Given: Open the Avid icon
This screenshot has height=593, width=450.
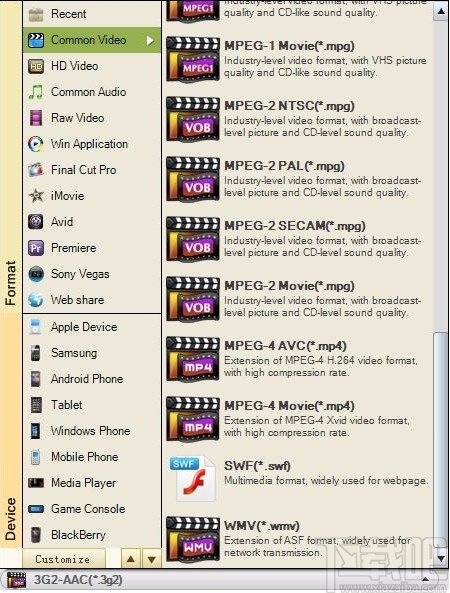Looking at the screenshot, I should click(36, 222).
